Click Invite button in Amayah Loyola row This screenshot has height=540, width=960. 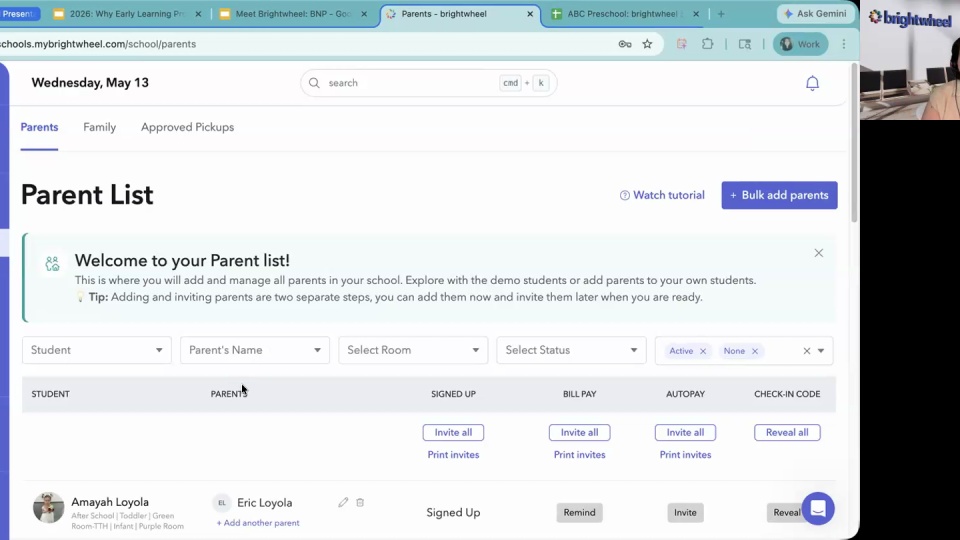685,512
